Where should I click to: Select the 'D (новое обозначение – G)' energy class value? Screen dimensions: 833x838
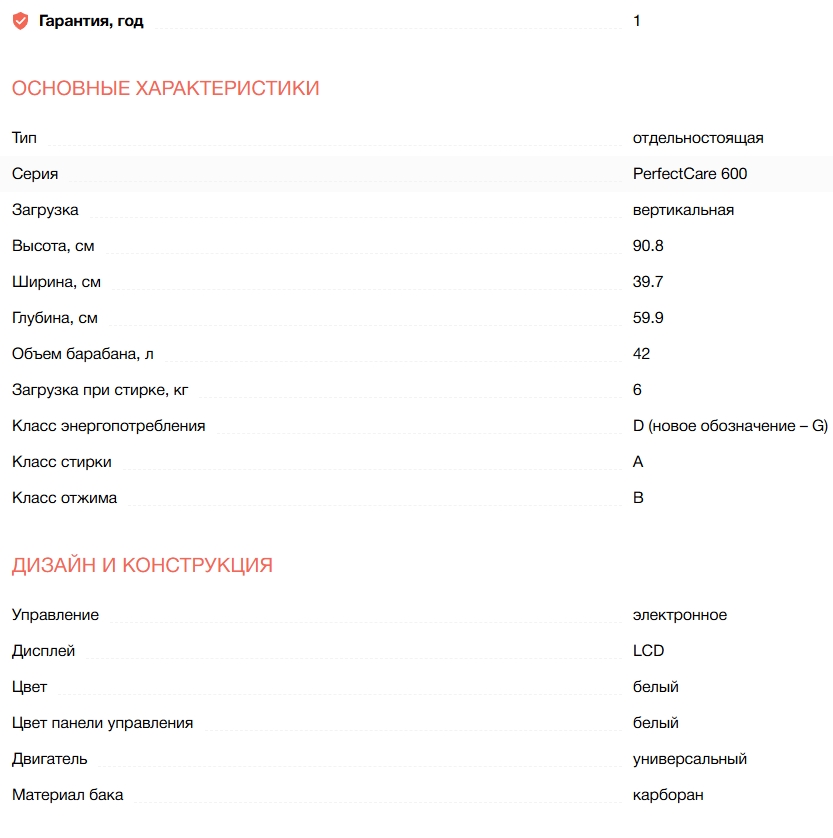tap(730, 426)
